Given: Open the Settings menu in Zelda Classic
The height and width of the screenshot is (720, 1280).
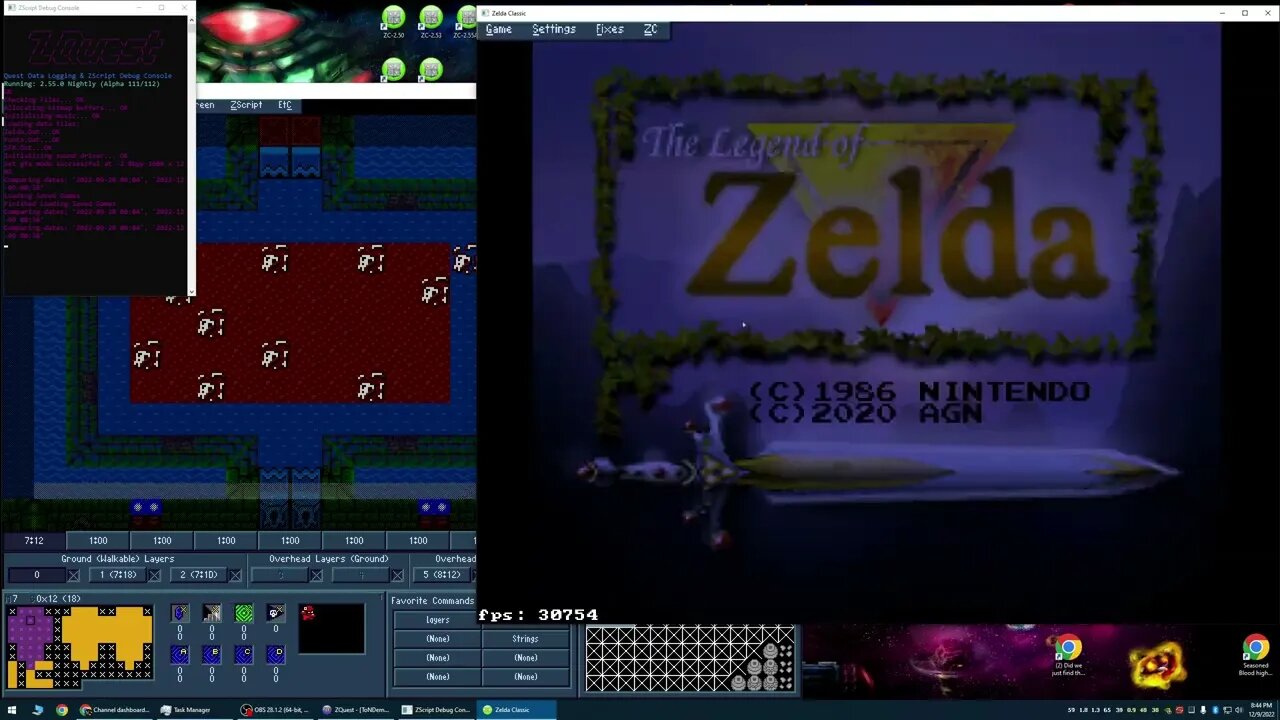Looking at the screenshot, I should click(553, 30).
